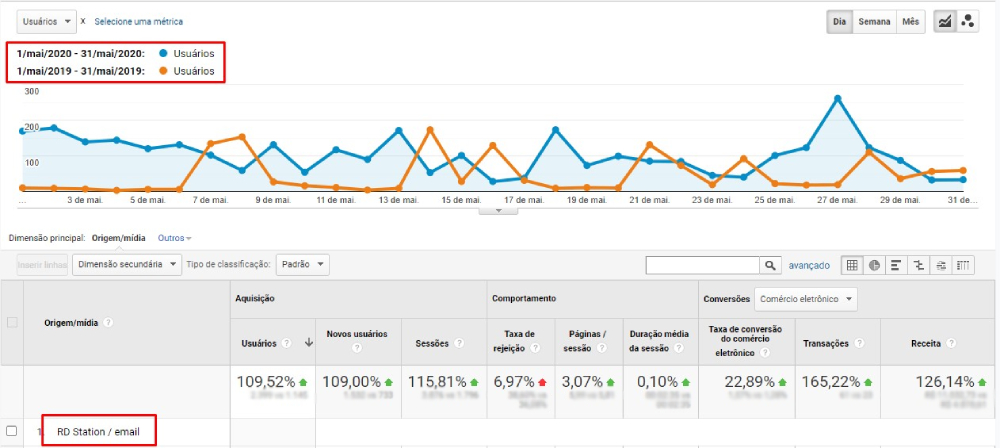The width and height of the screenshot is (1000, 448).
Task: Select the performance bar view icon
Action: (x=897, y=265)
